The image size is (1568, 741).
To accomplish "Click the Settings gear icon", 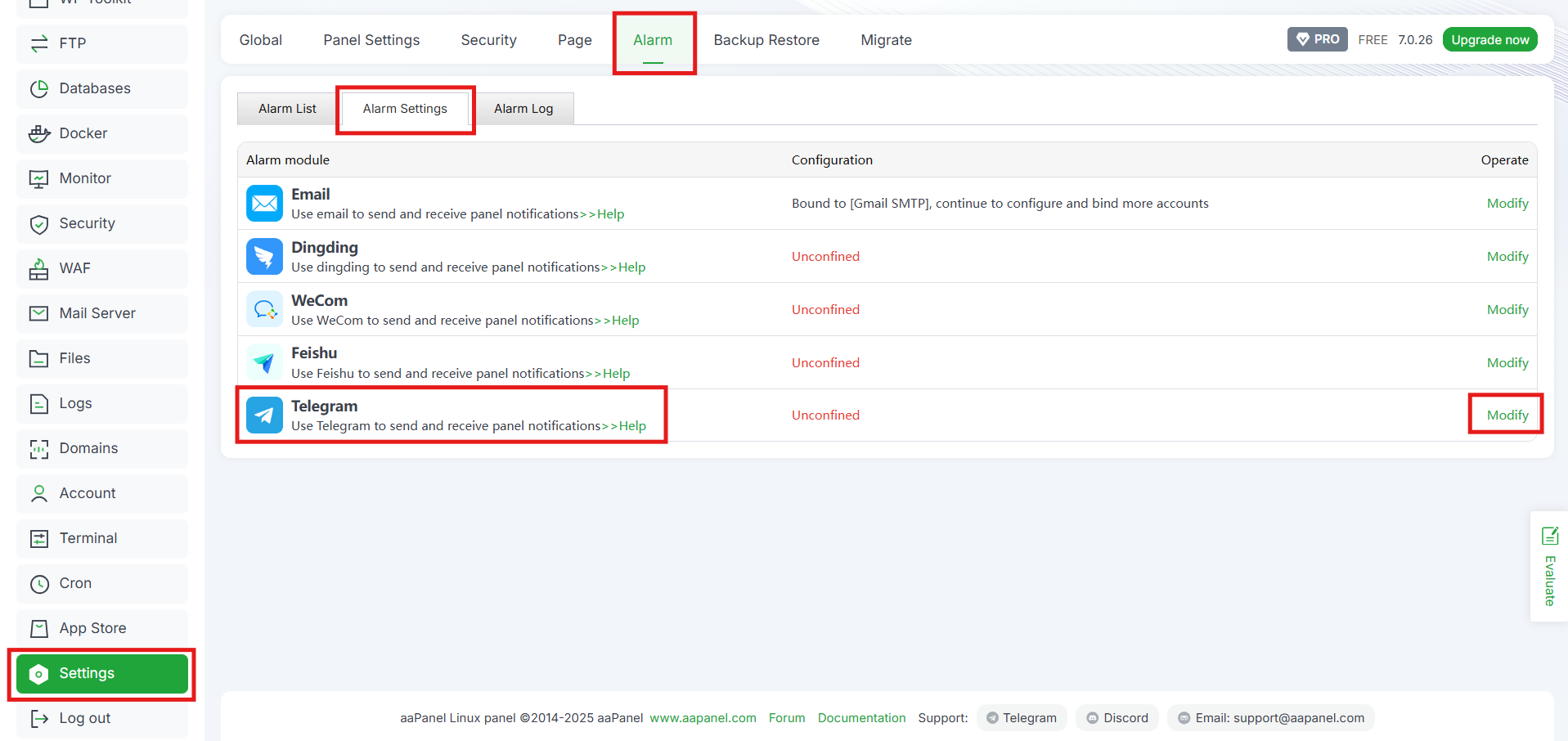I will pos(38,673).
